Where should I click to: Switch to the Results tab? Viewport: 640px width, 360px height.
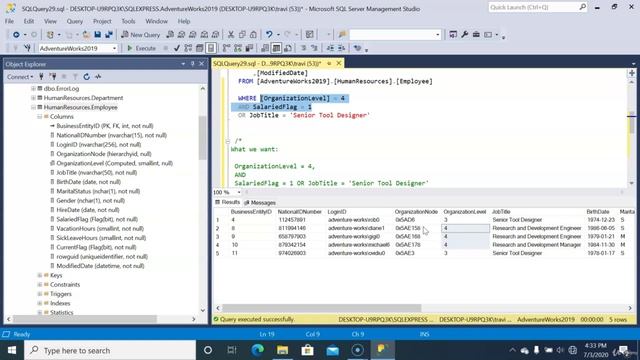(x=227, y=202)
